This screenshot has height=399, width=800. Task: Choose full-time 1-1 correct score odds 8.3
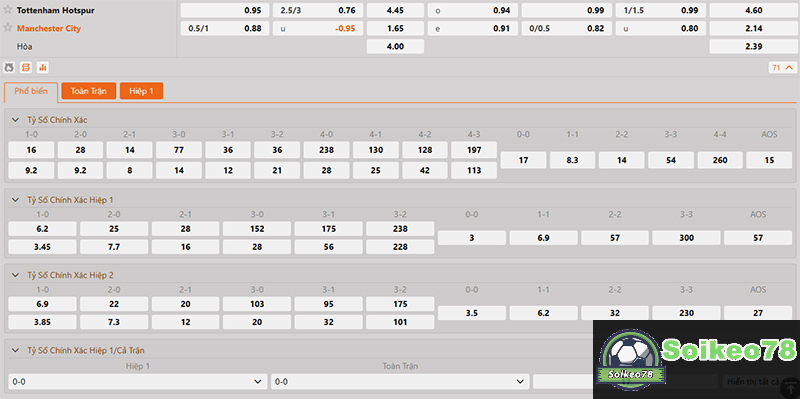[x=572, y=160]
